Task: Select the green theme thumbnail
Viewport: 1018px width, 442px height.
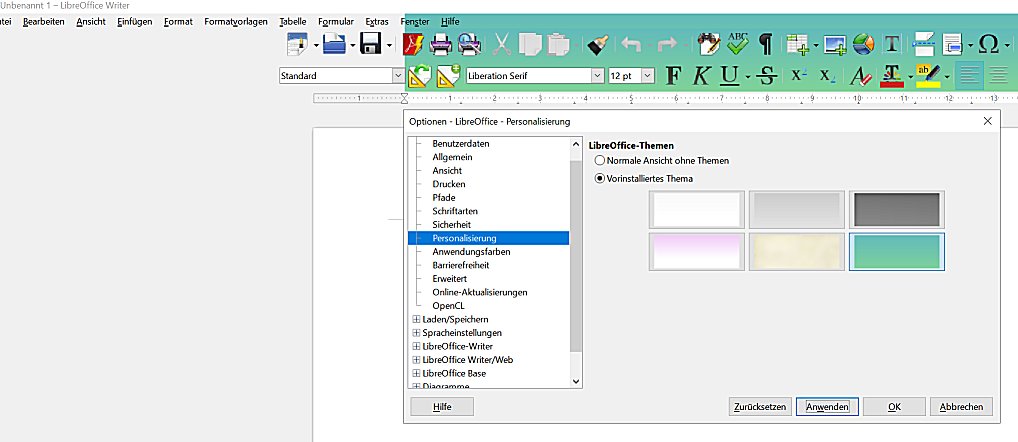Action: pos(897,251)
